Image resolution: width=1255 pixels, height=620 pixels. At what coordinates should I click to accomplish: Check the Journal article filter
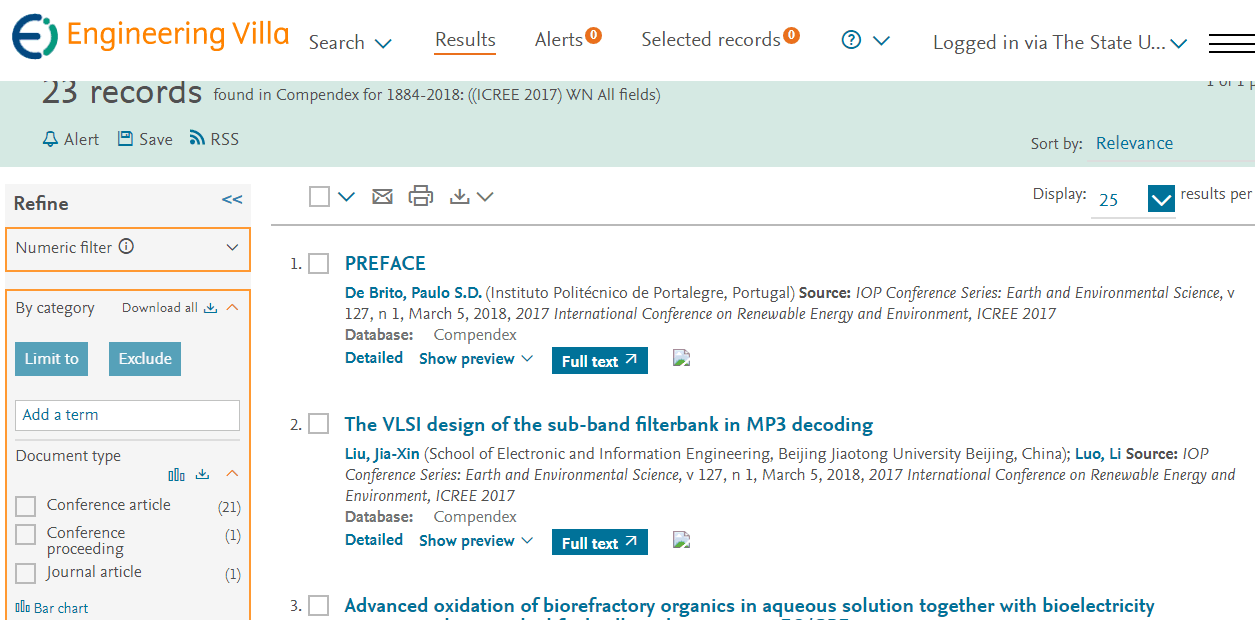pos(26,574)
